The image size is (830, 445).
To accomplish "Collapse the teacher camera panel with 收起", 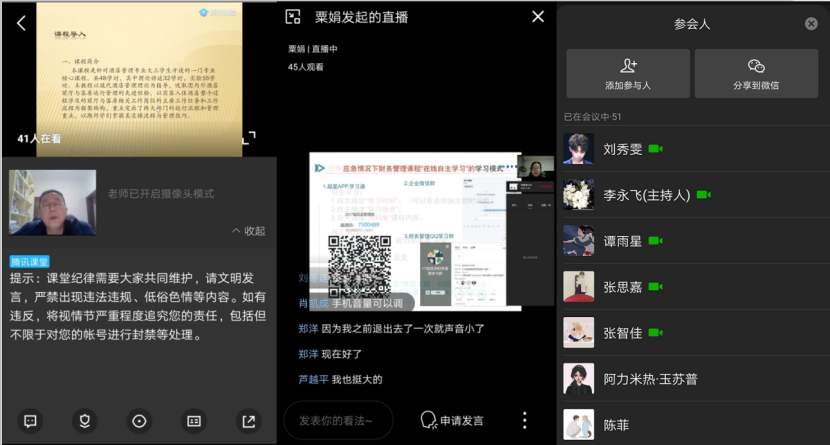I will point(249,230).
